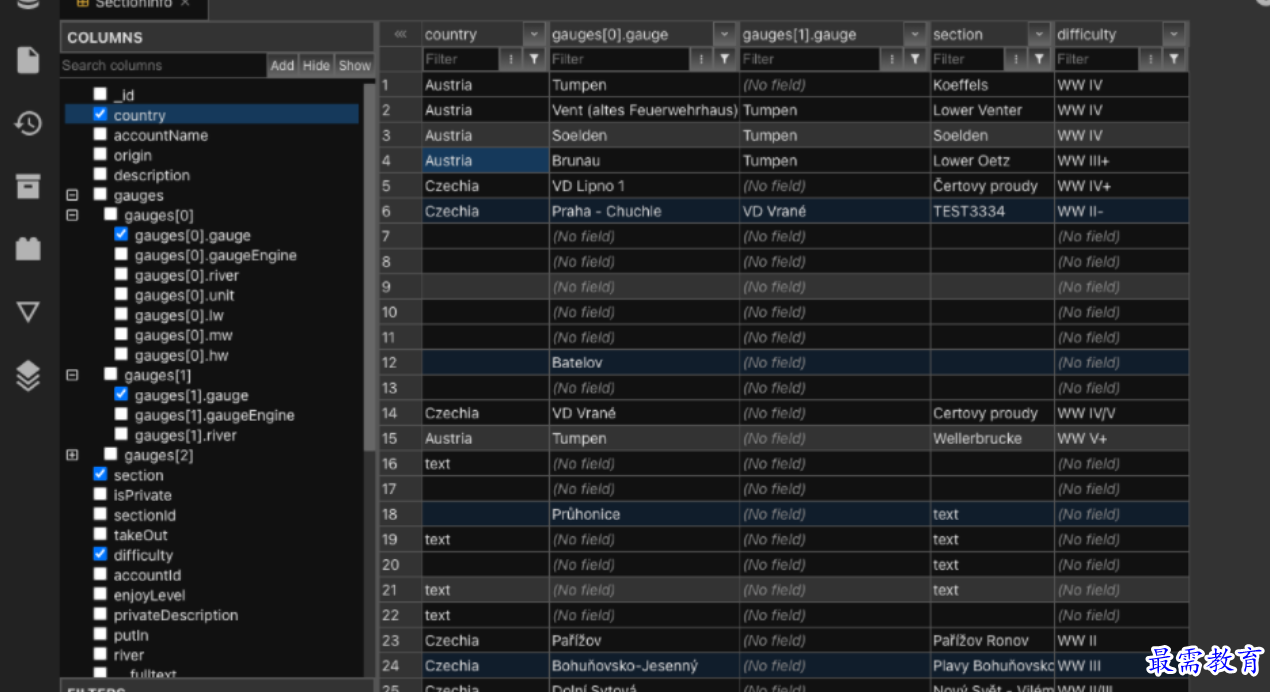Screen dimensions: 1270x692
Task: Expand the gauges[2] tree node
Action: 72,455
